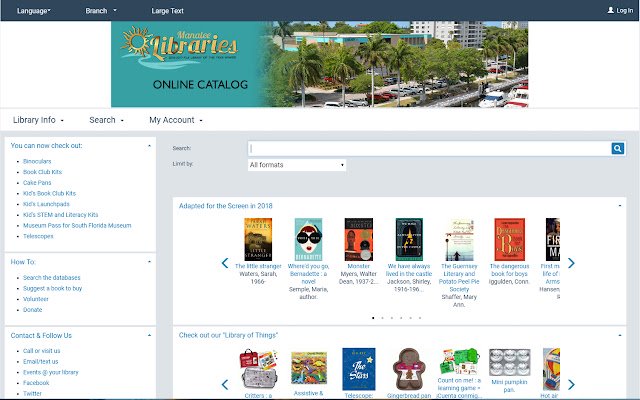The width and height of the screenshot is (640, 400).
Task: Open We have always lived in the castle cover
Action: tap(409, 239)
